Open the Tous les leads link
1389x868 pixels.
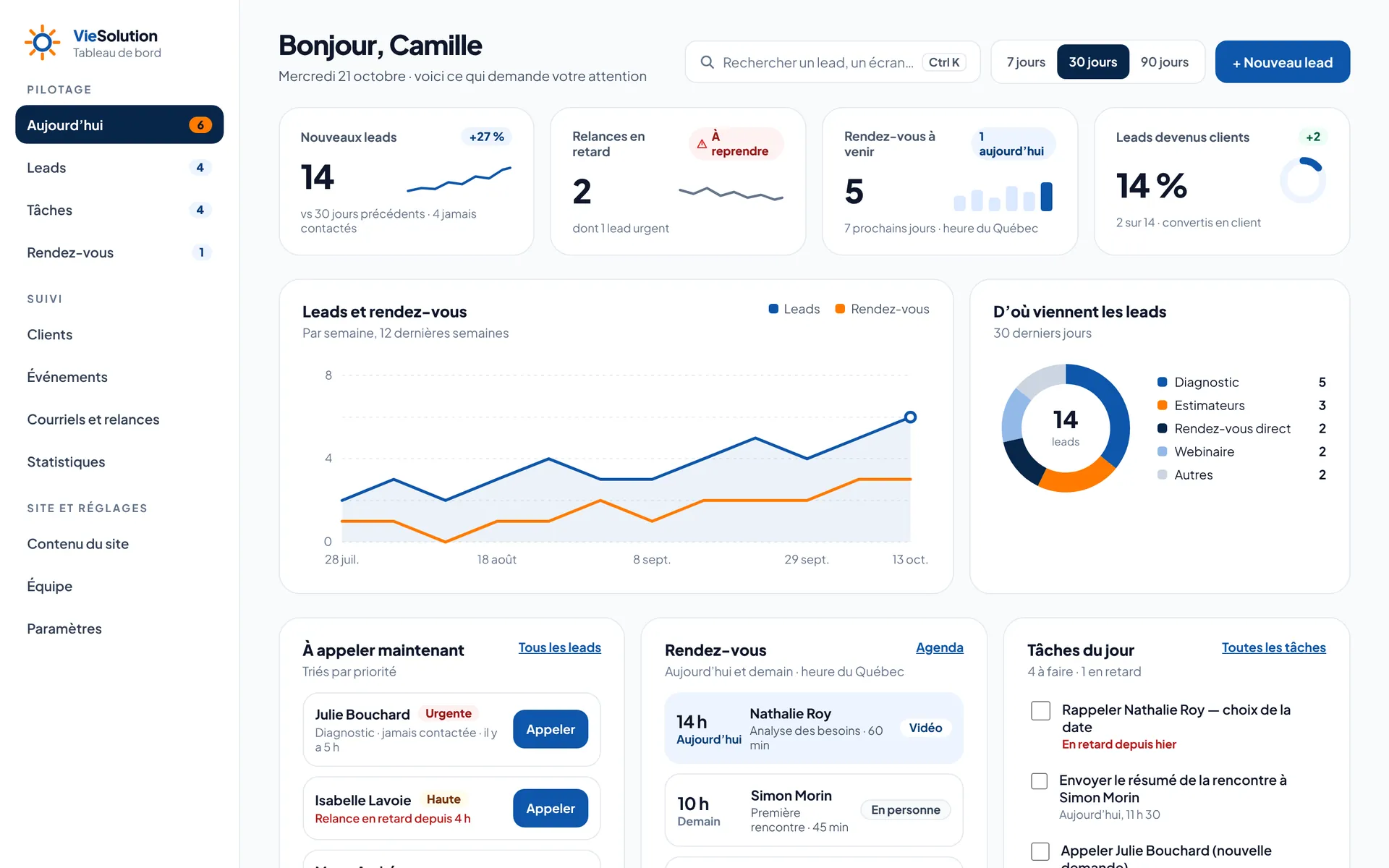[x=559, y=647]
